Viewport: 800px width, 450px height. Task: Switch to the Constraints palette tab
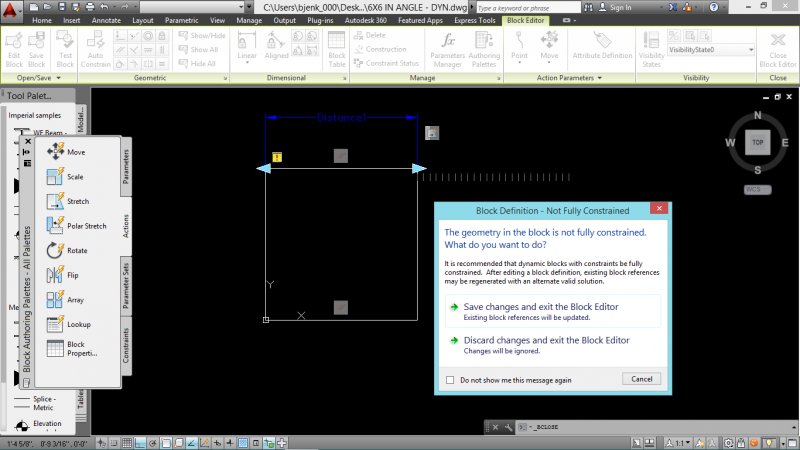tap(126, 345)
